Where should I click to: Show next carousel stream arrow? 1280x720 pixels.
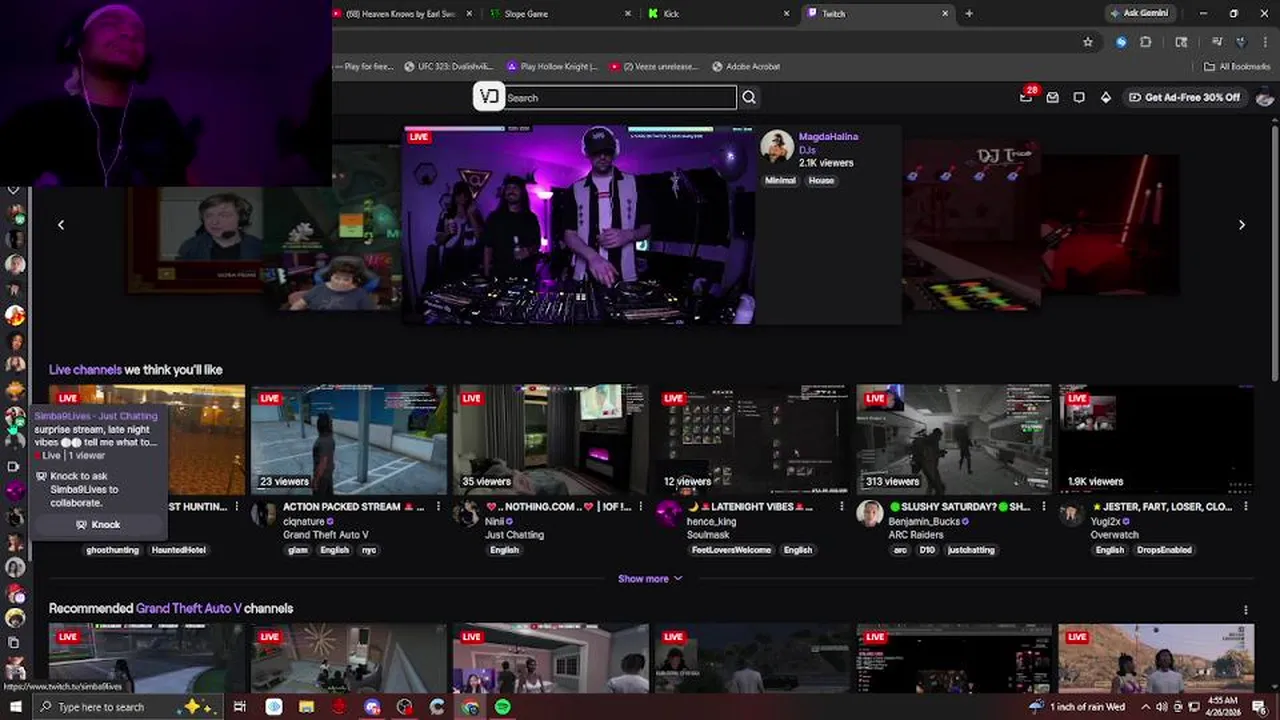click(x=1242, y=225)
